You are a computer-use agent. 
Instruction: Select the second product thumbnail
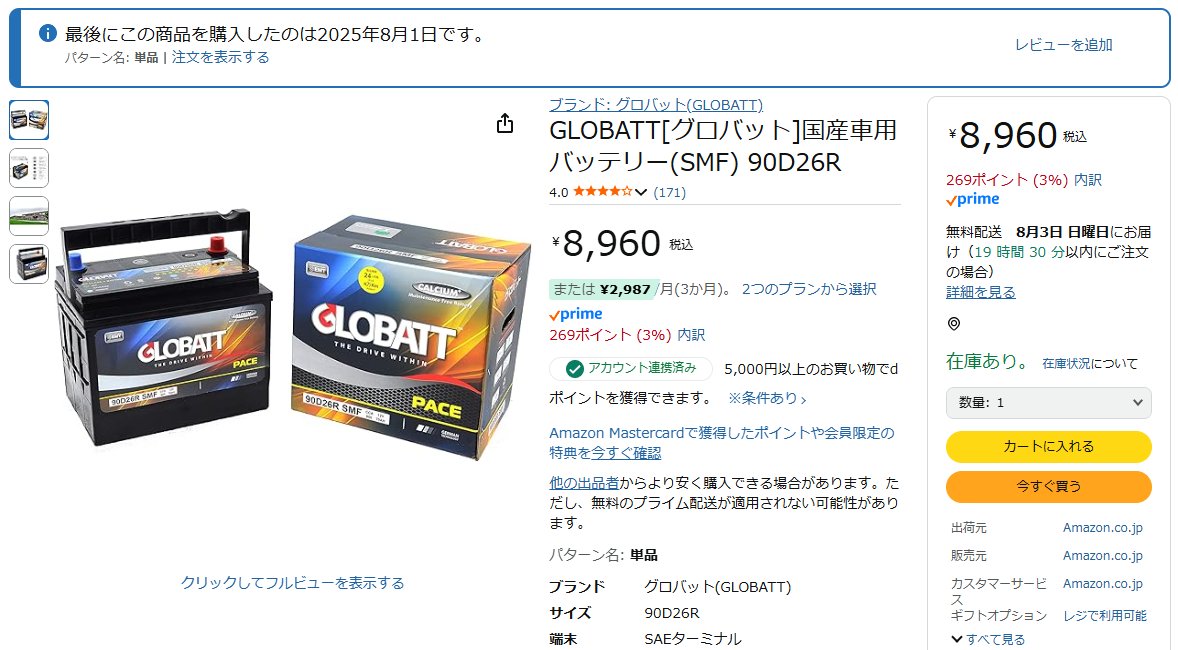click(x=29, y=168)
